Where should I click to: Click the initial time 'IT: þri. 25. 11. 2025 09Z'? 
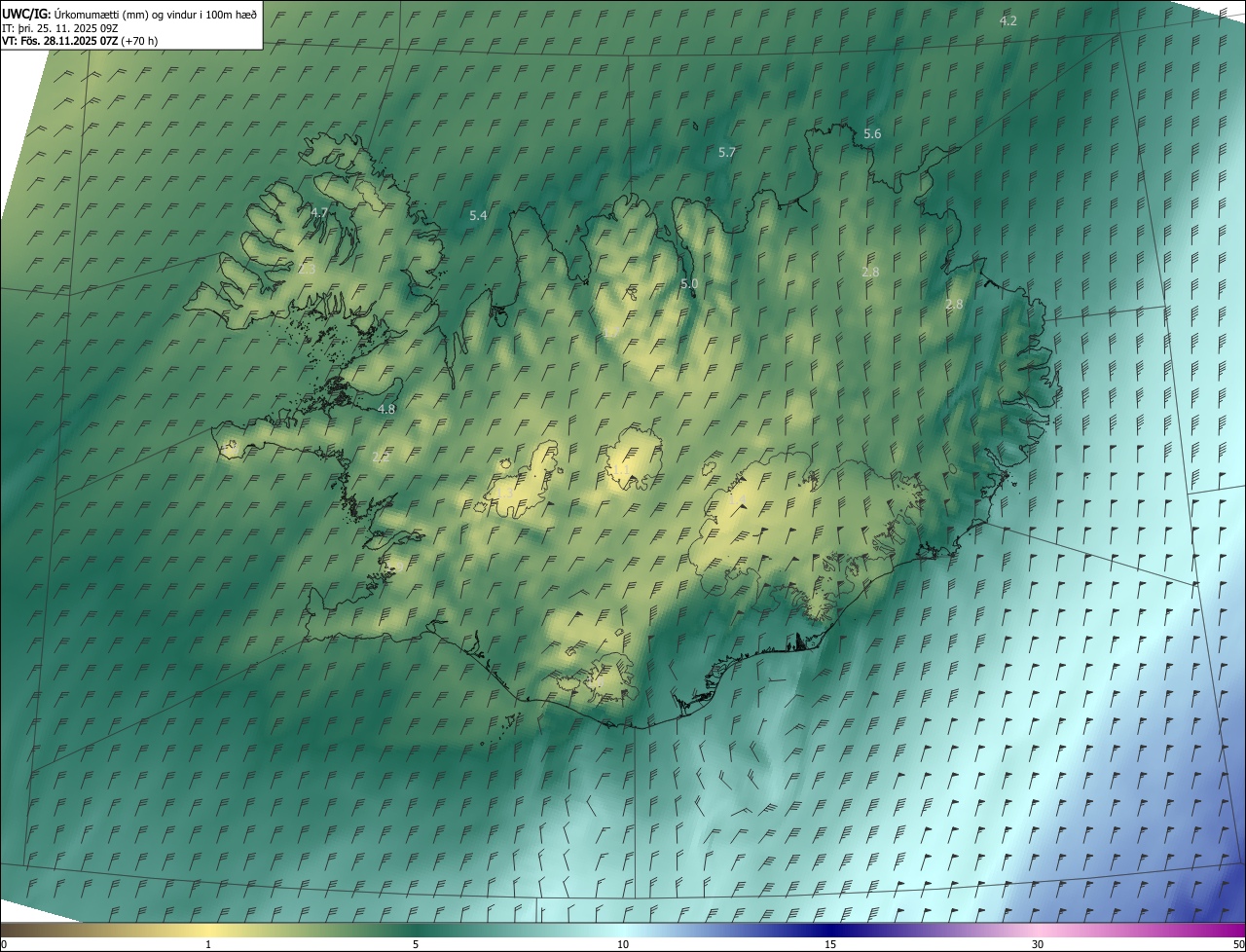pyautogui.click(x=60, y=28)
